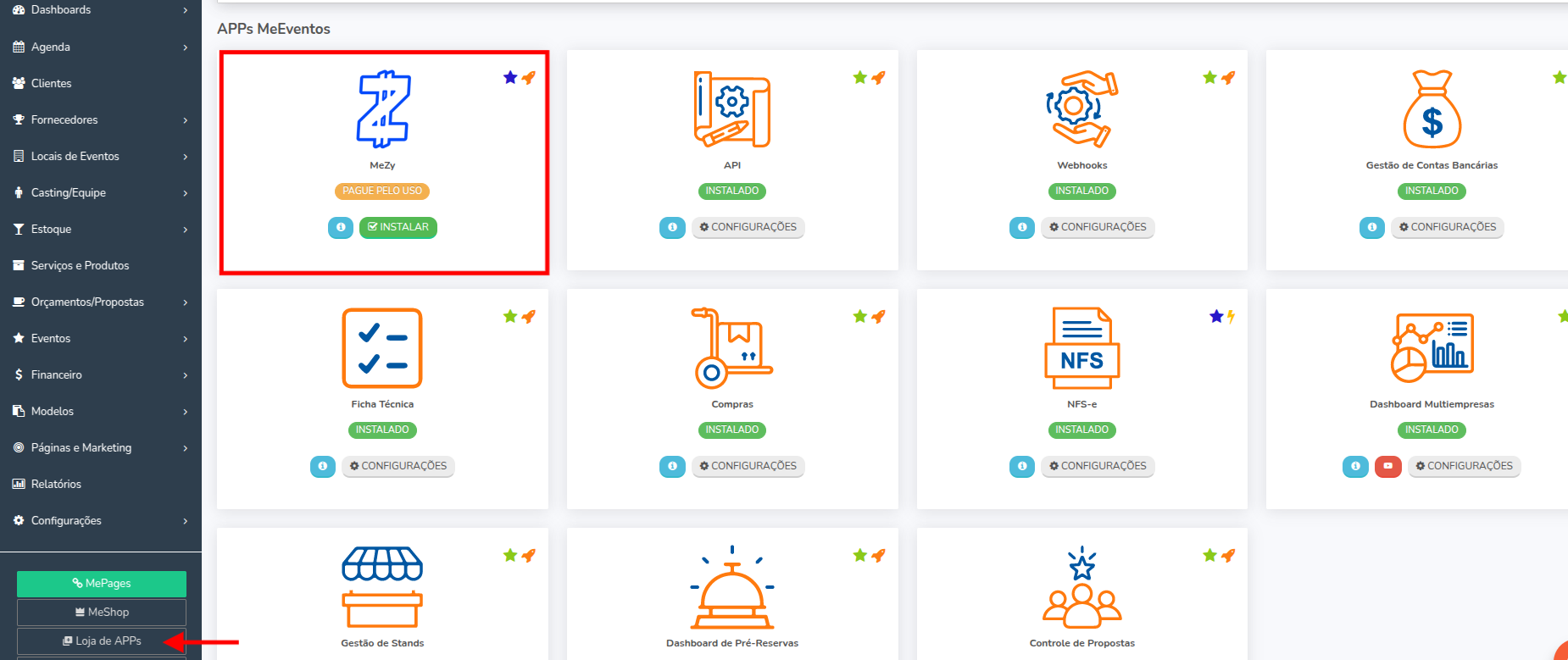The height and width of the screenshot is (660, 1568).
Task: Click the rocket icon on Gestão de Stands card
Action: pyautogui.click(x=528, y=555)
